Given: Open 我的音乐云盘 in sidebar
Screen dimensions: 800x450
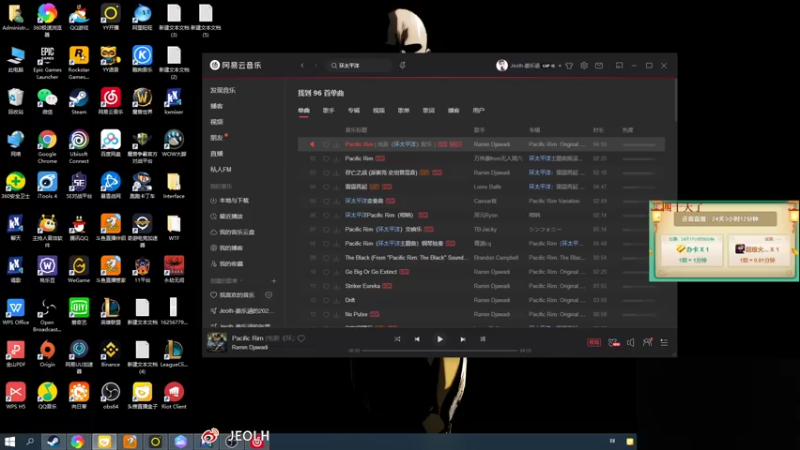Looking at the screenshot, I should click(233, 232).
